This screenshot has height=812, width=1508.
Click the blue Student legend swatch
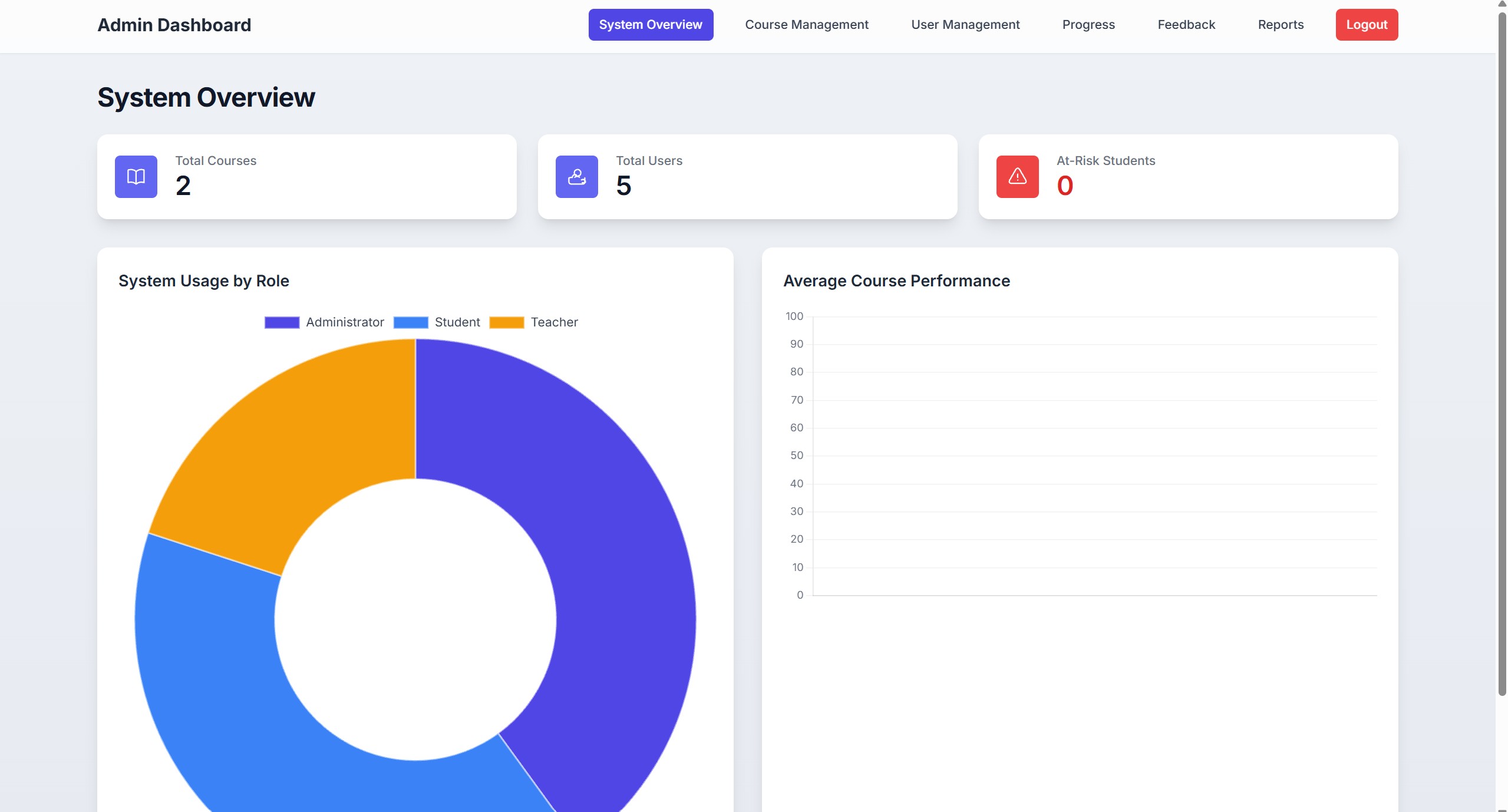[x=411, y=322]
